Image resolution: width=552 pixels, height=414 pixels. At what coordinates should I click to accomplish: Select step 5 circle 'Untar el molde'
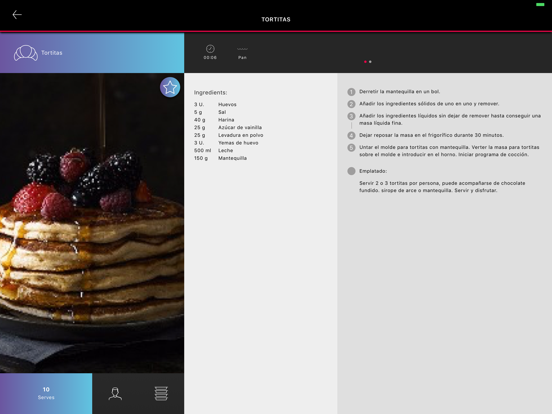pos(351,148)
